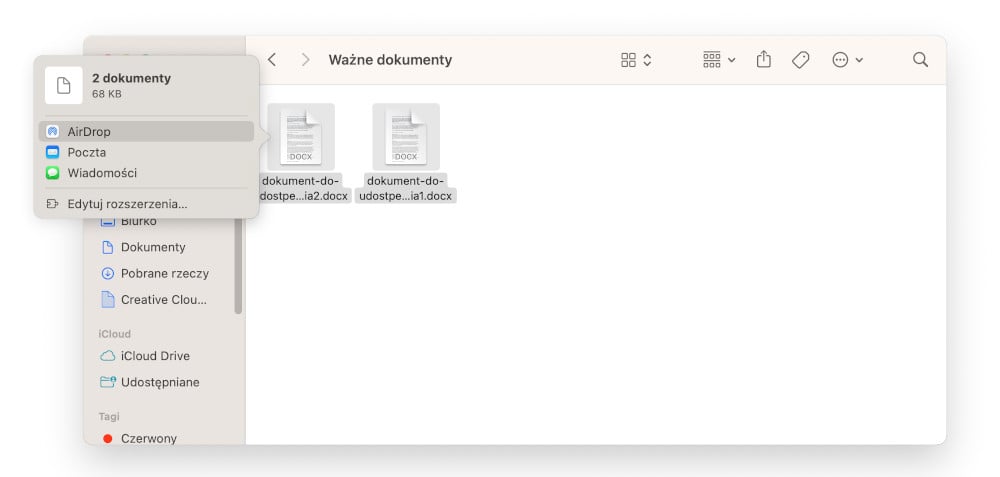
Task: Open the ellipsis action menu icon
Action: click(x=841, y=60)
